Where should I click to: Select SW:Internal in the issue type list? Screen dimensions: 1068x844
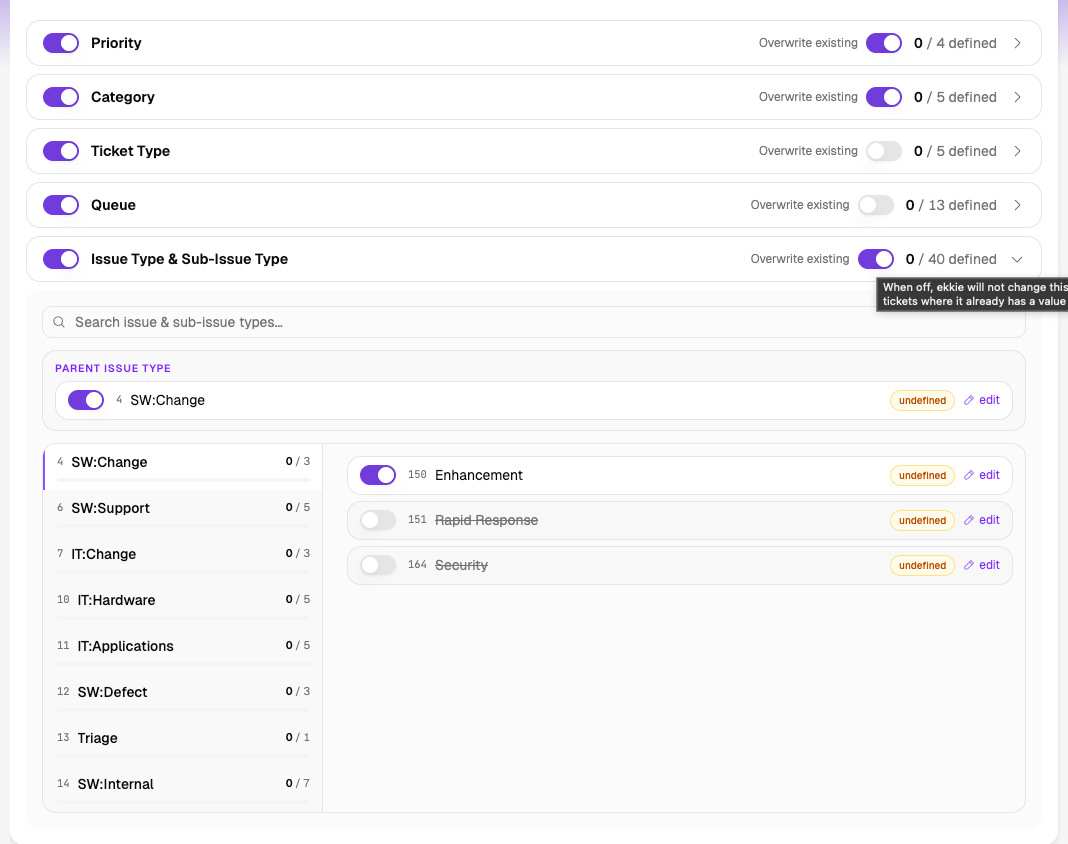pos(183,788)
